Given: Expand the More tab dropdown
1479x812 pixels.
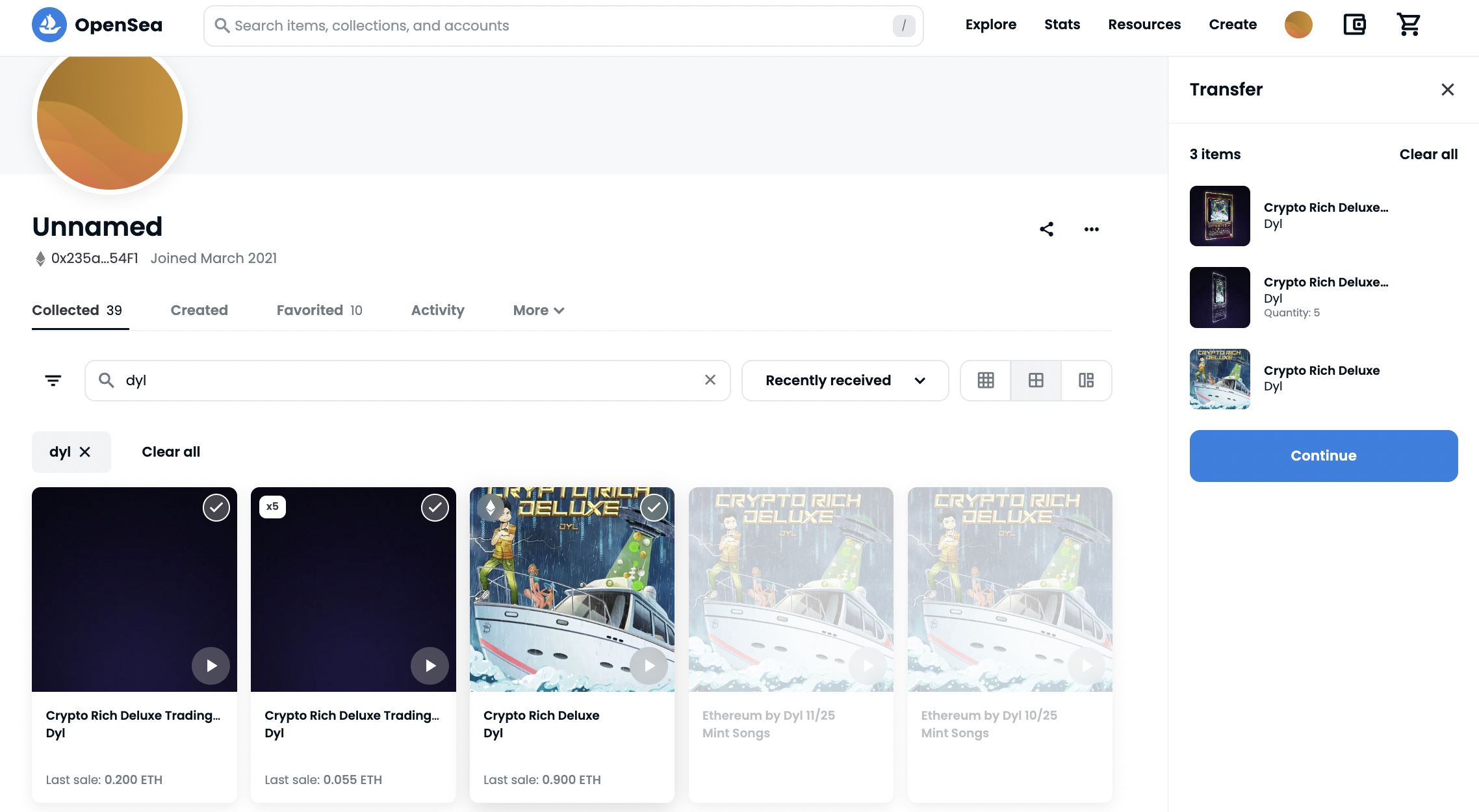Looking at the screenshot, I should (x=538, y=311).
